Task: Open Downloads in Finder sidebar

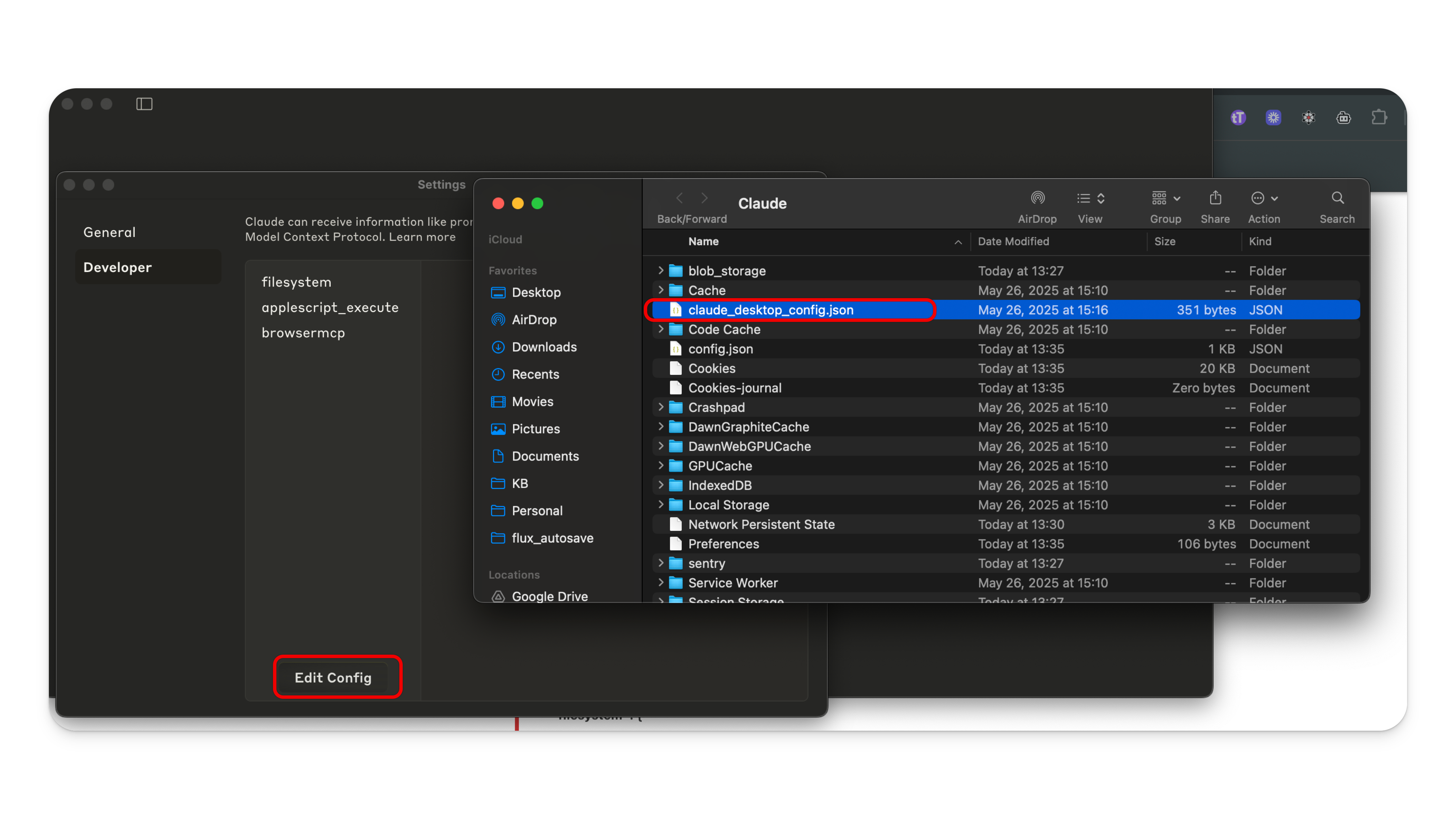Action: point(544,347)
